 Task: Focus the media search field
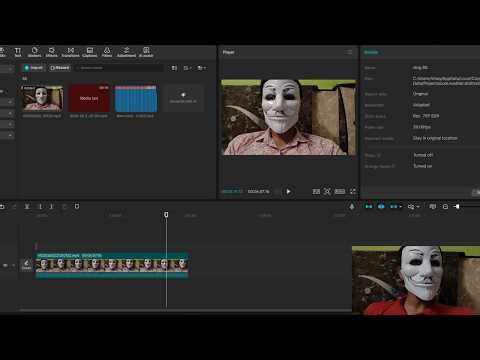click(x=119, y=68)
